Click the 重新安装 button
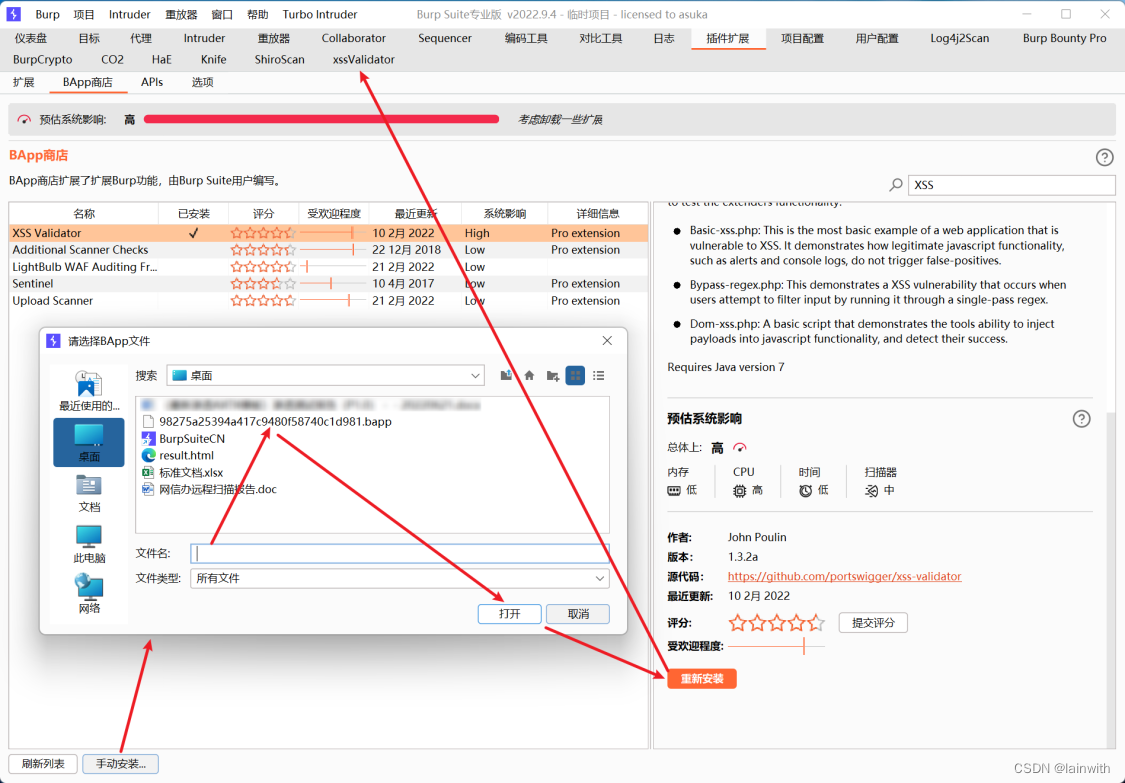Image resolution: width=1125 pixels, height=783 pixels. pyautogui.click(x=702, y=679)
